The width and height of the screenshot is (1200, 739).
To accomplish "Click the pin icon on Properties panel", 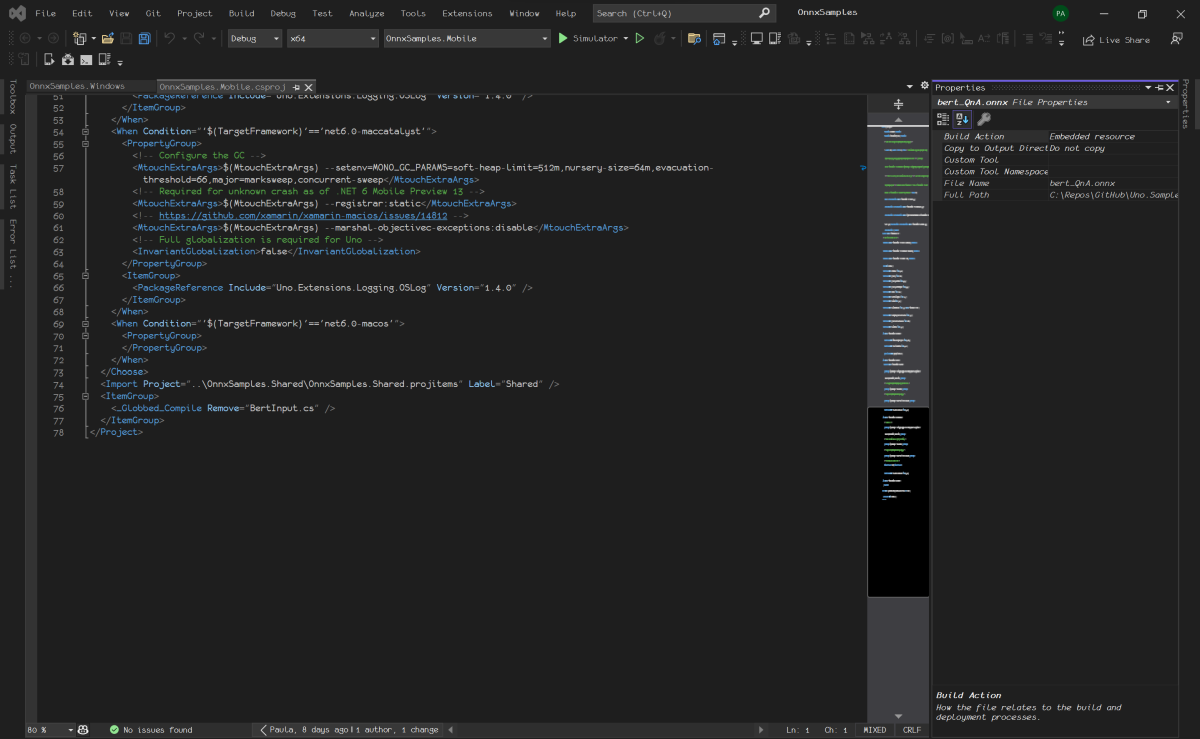I will (x=1159, y=87).
